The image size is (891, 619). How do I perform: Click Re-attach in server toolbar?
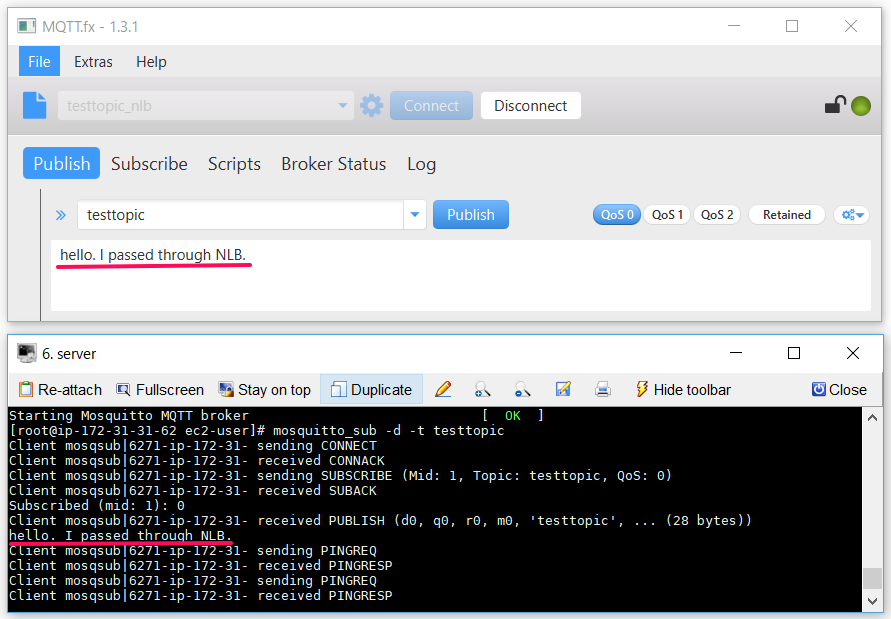click(60, 390)
